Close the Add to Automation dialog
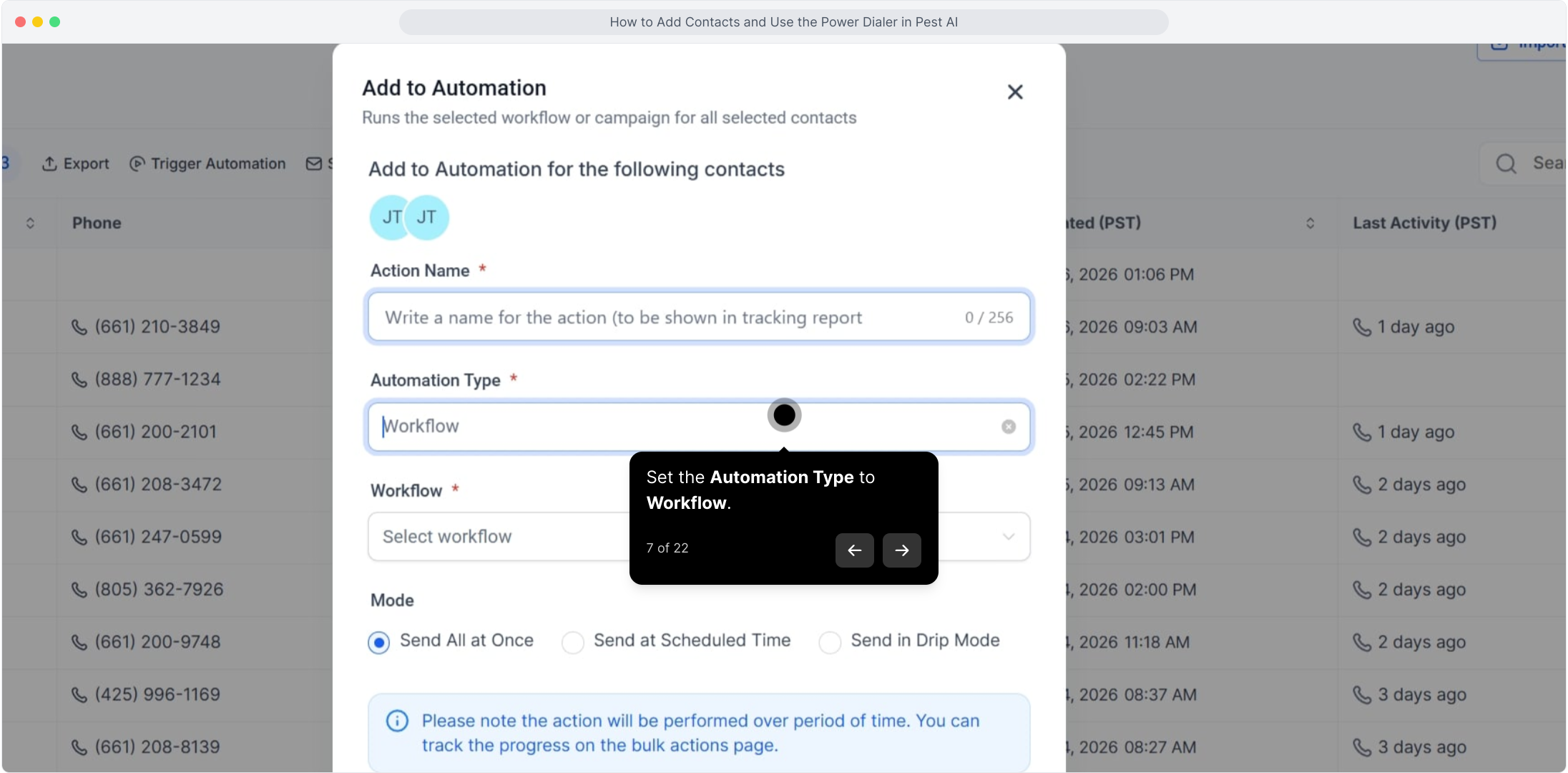This screenshot has height=773, width=1568. [1014, 92]
